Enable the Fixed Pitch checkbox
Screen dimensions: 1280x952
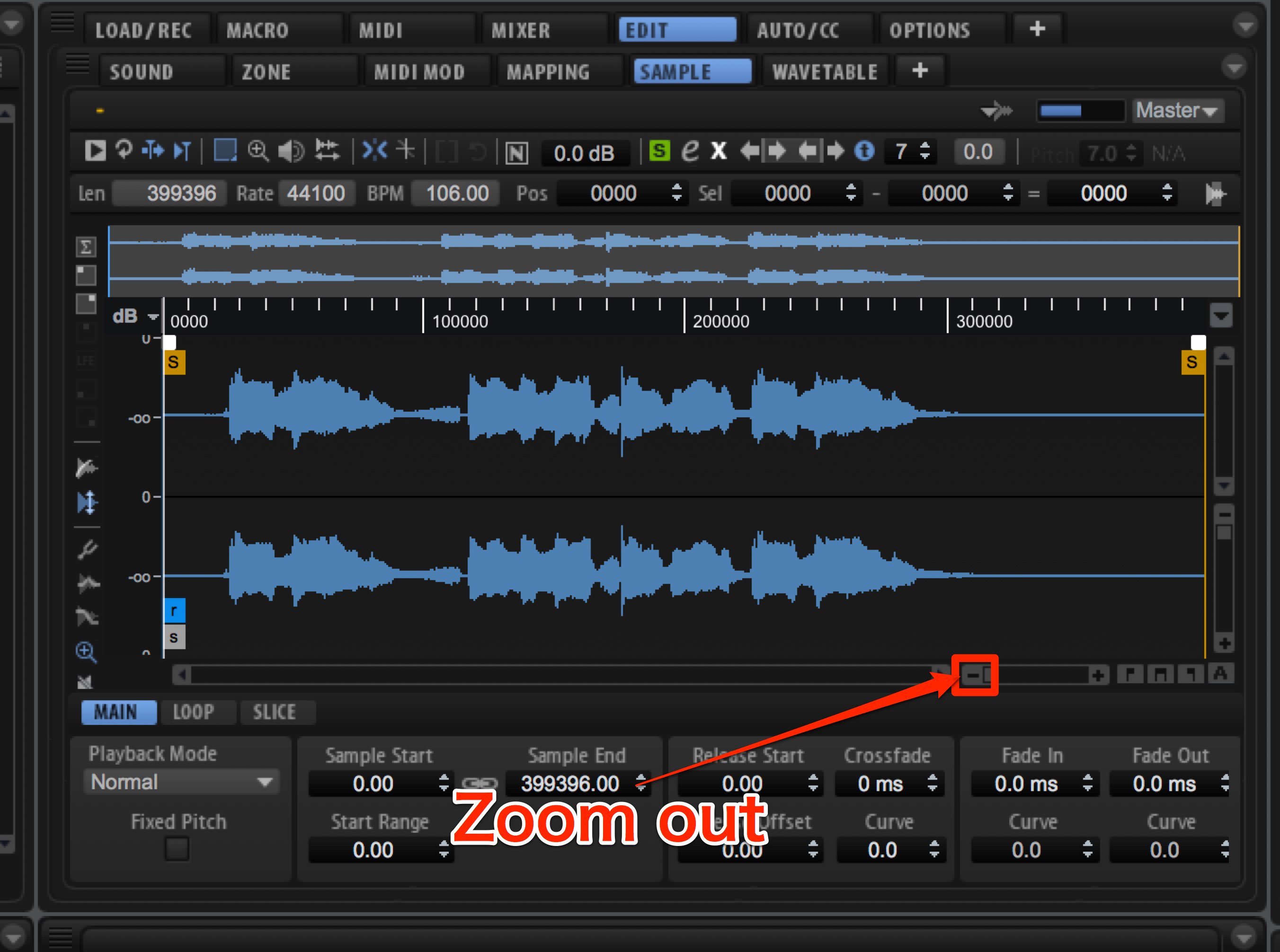tap(177, 849)
